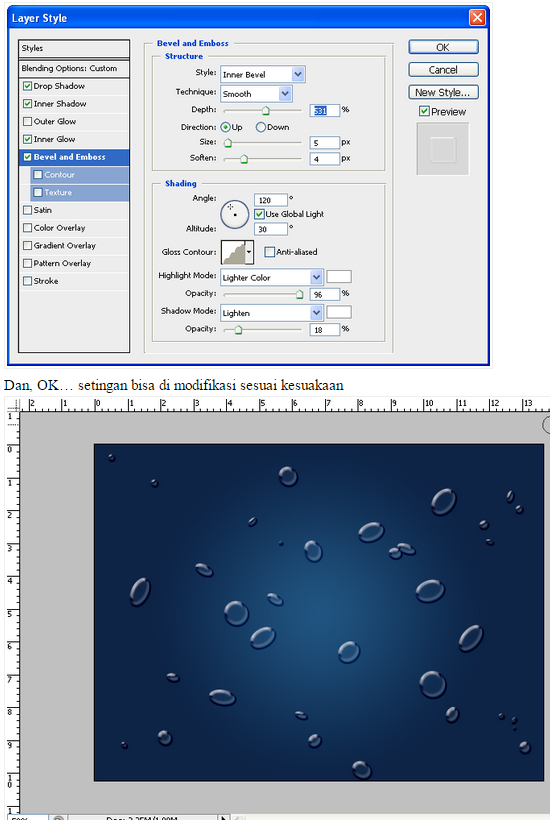Click the Soften px input field
Image resolution: width=550 pixels, height=820 pixels.
pyautogui.click(x=325, y=159)
